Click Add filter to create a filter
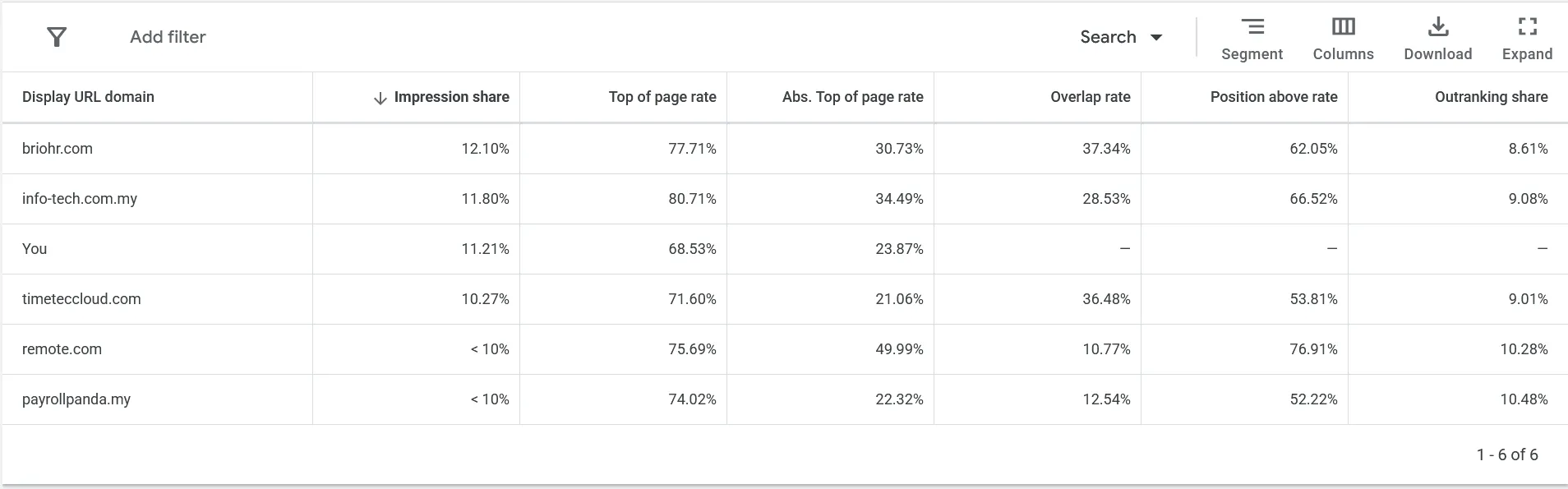 [167, 37]
